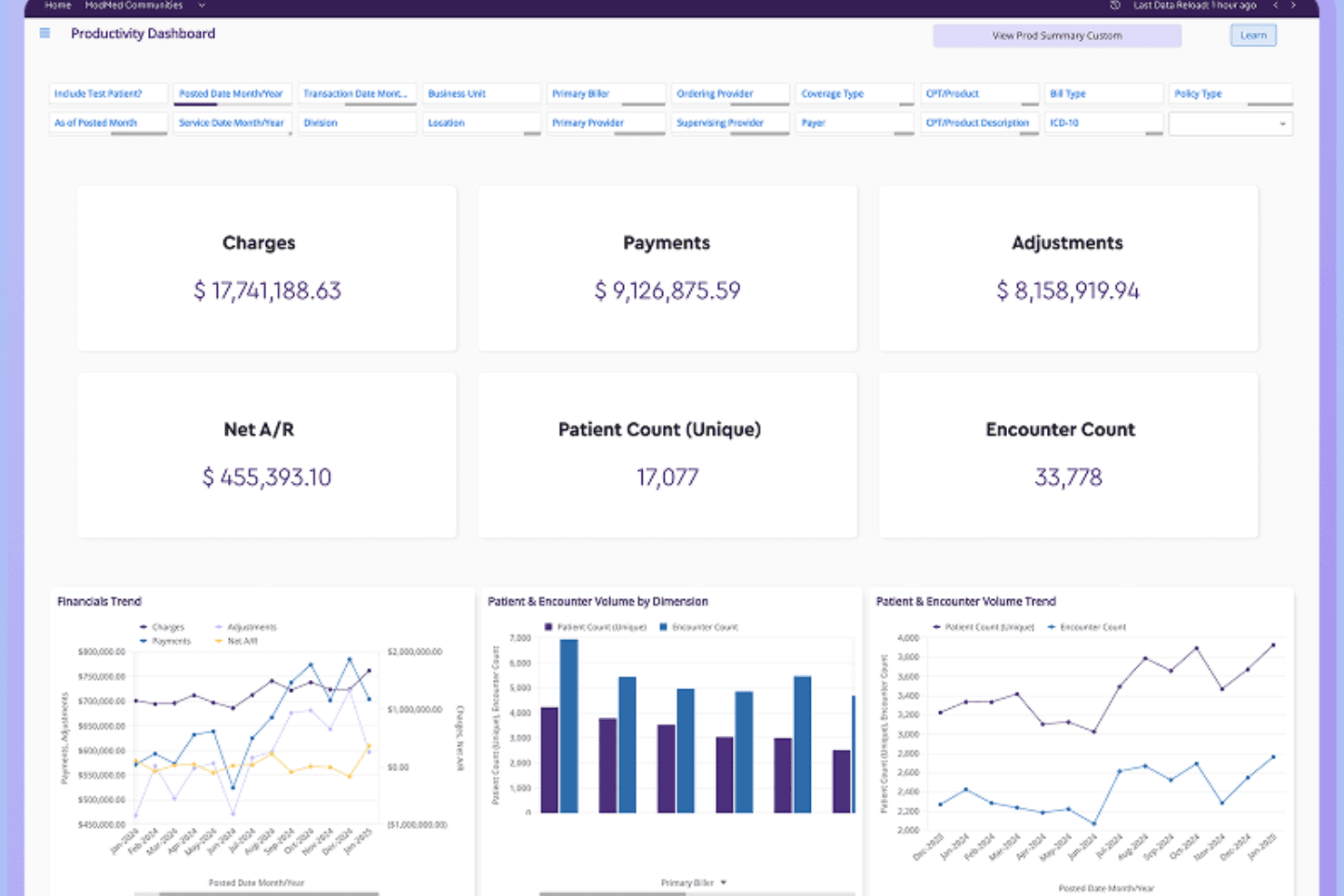Expand the blank dropdown after ICD-10
The width and height of the screenshot is (1344, 896).
click(x=1230, y=123)
